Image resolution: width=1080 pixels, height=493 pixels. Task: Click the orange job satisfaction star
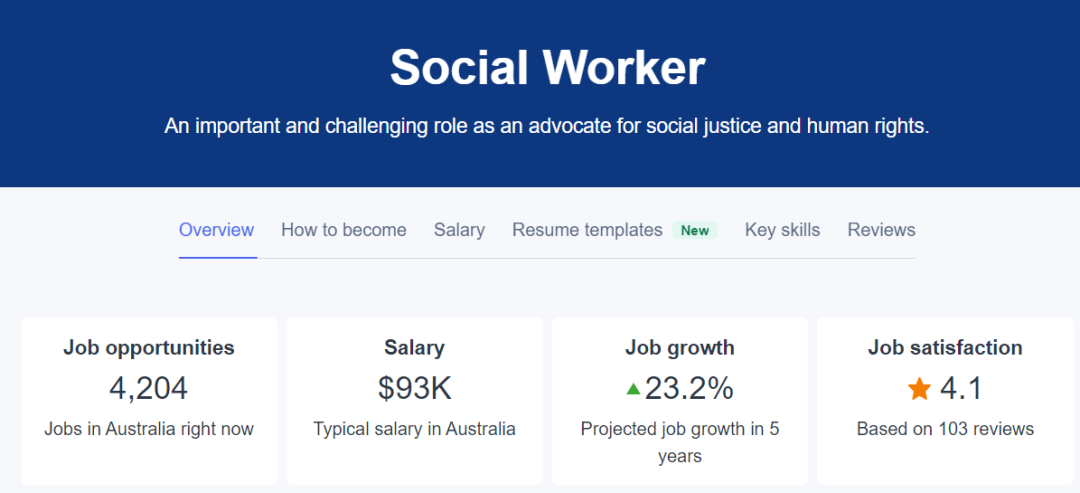919,389
